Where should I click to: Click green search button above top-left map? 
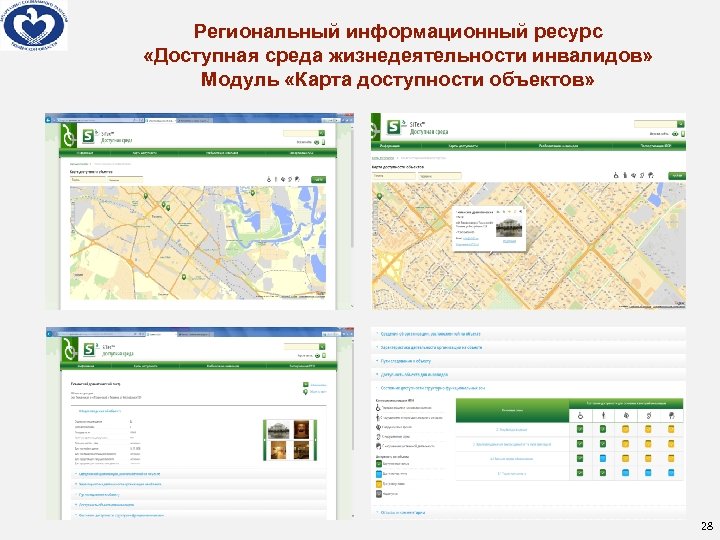(318, 180)
